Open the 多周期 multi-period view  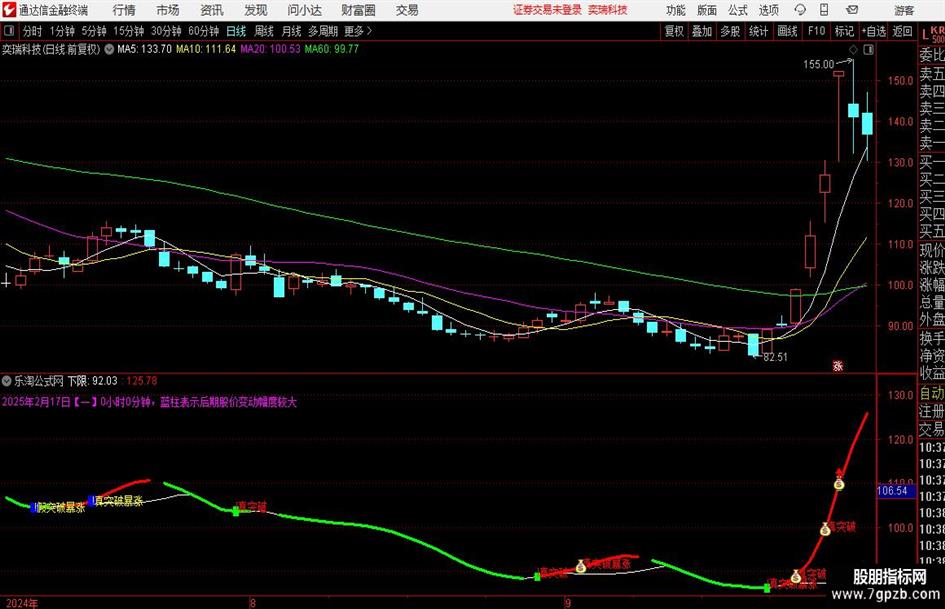coord(323,31)
